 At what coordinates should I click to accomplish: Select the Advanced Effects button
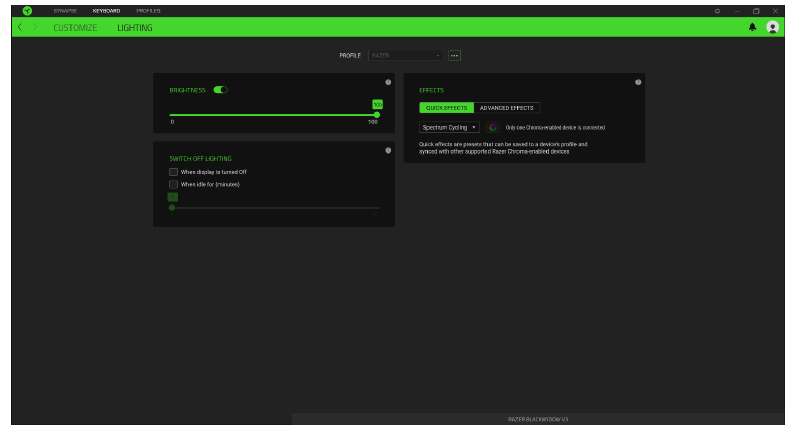[507, 107]
